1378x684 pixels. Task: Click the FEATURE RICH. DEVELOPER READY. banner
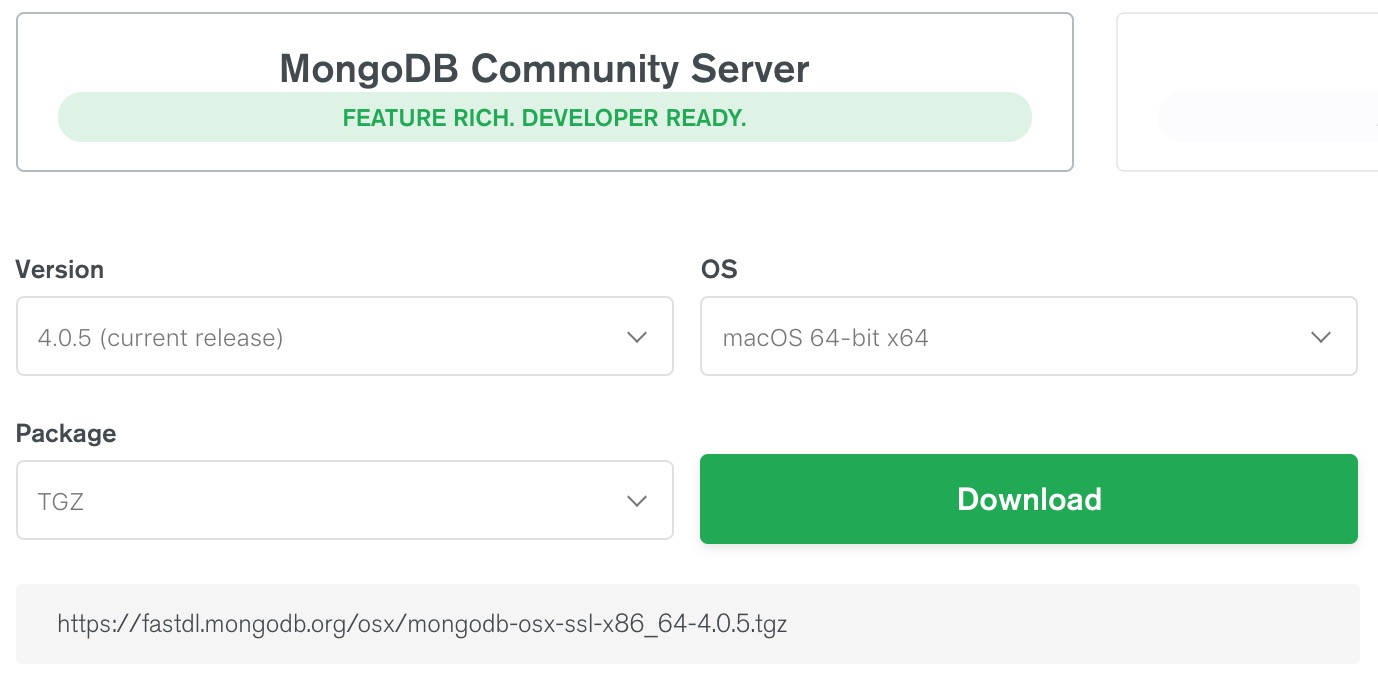pyautogui.click(x=545, y=118)
